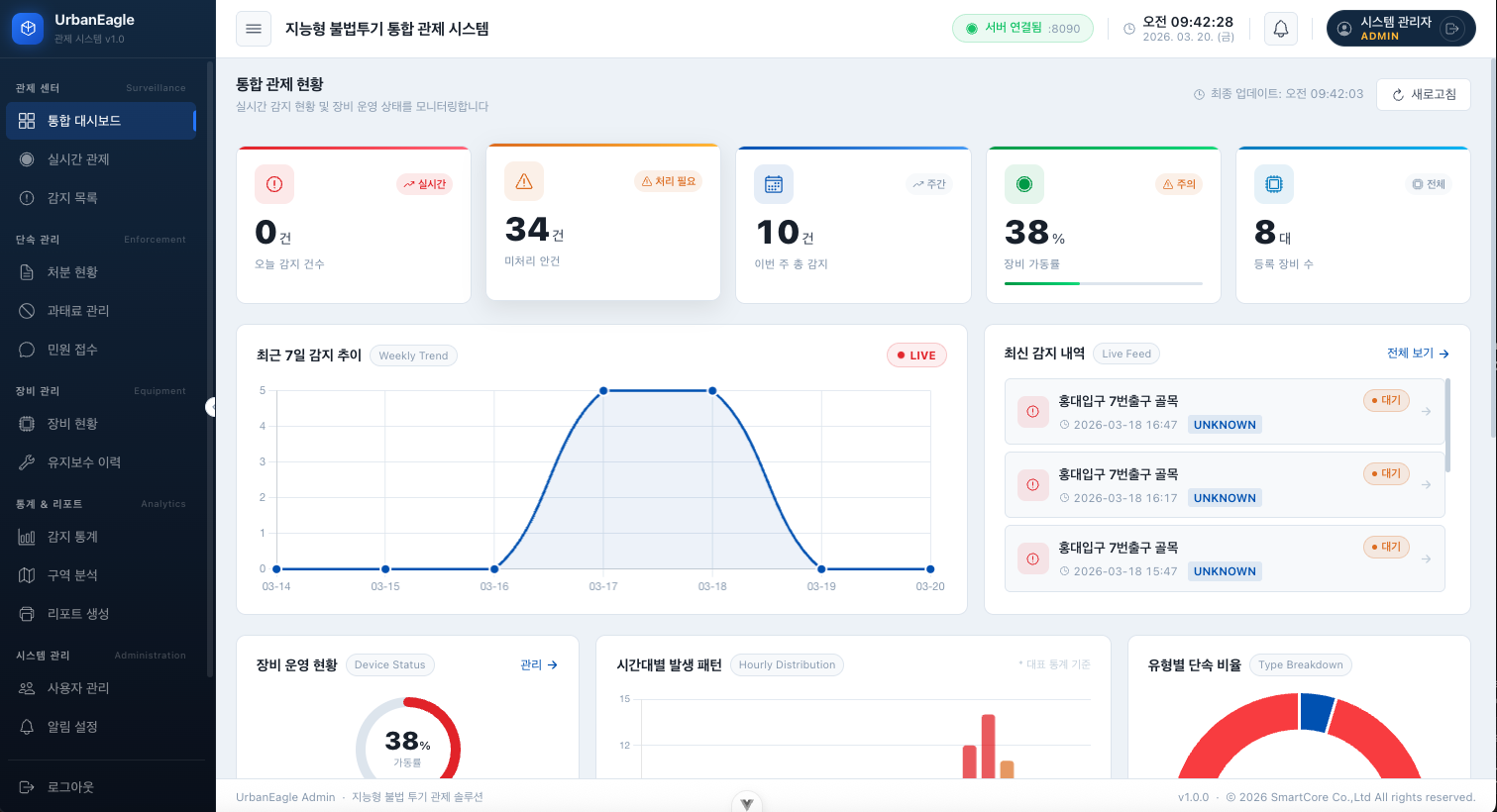Viewport: 1497px width, 812px height.
Task: Open notifications bell in header
Action: (x=1281, y=29)
